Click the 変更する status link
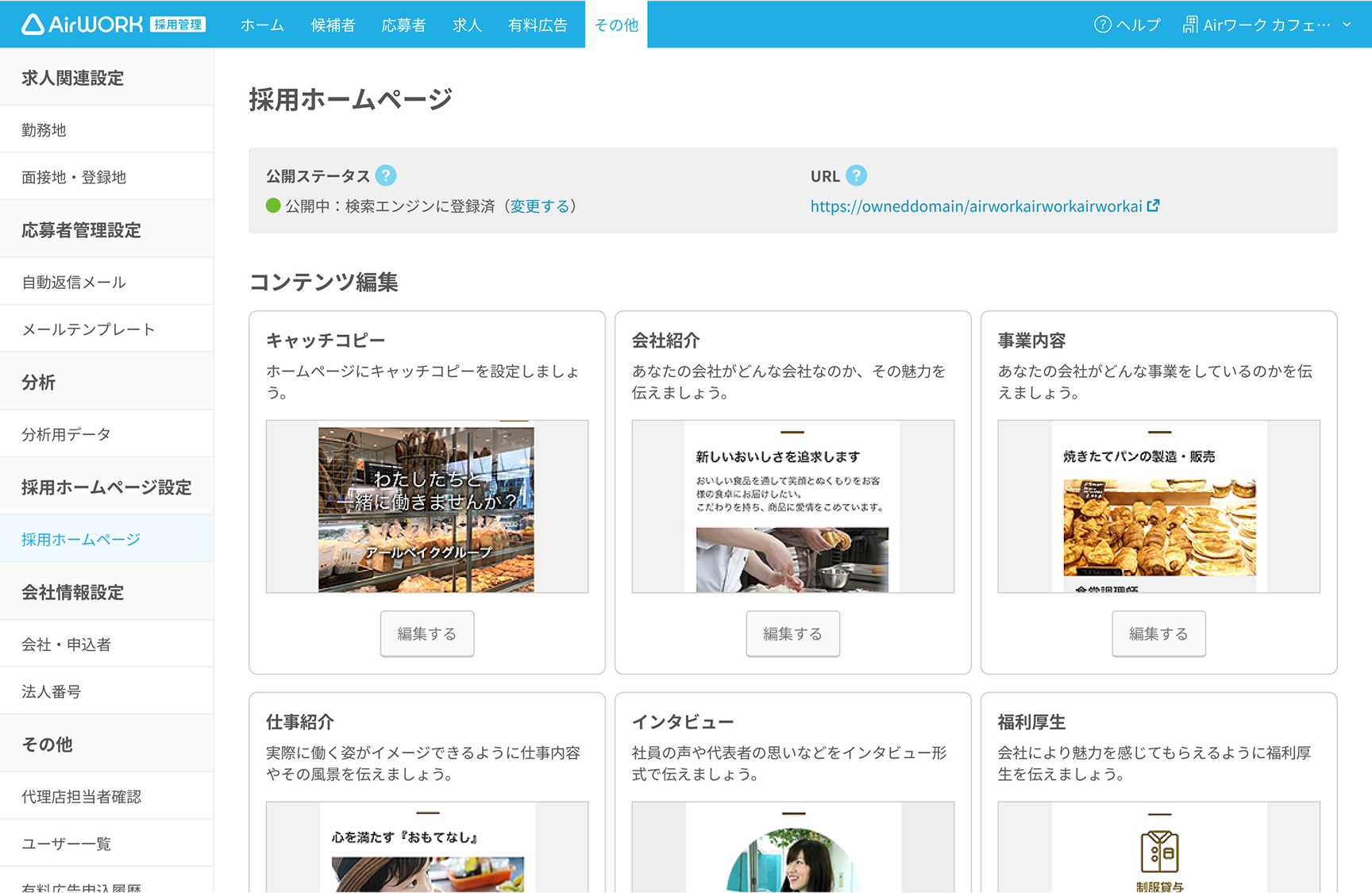 click(x=539, y=206)
